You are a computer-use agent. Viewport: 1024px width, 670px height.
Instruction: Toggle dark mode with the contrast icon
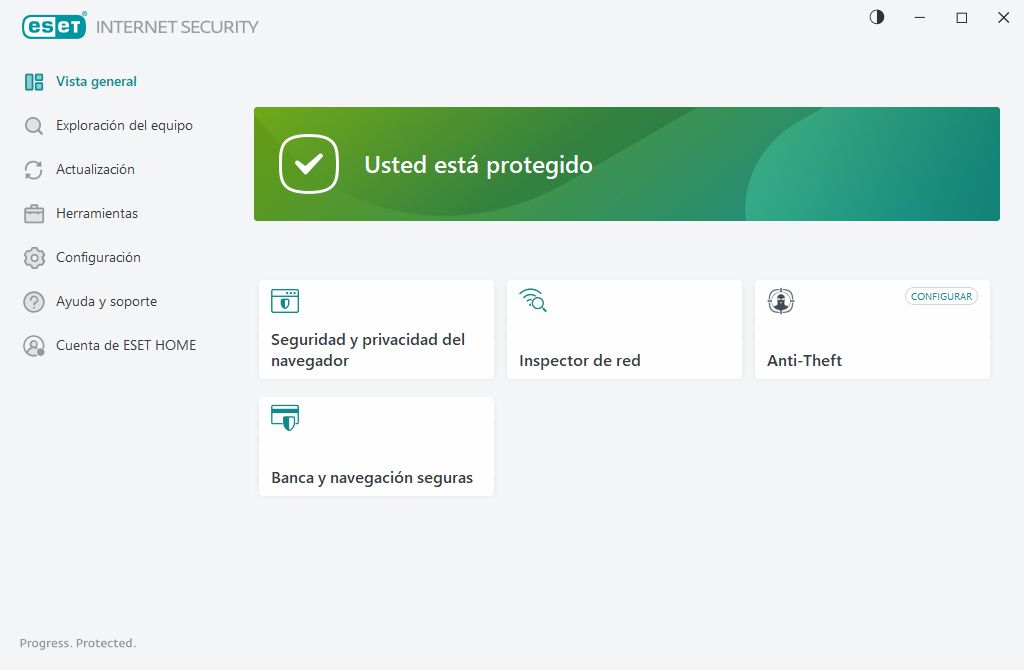[x=876, y=17]
